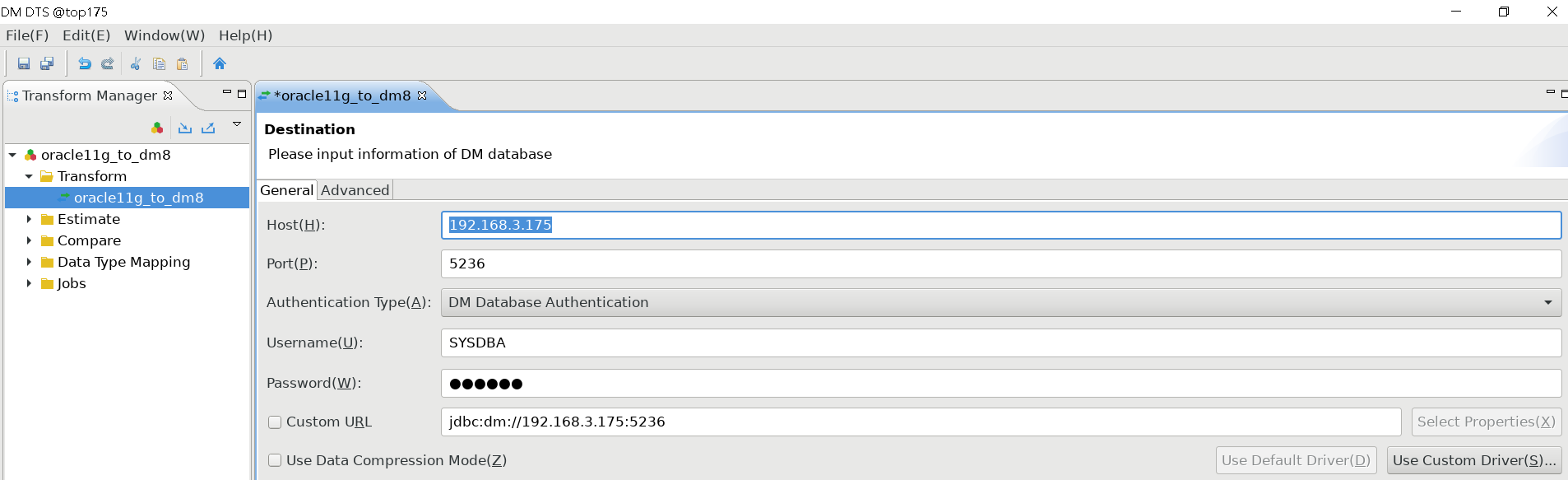Click the Cut scissors icon
The height and width of the screenshot is (480, 1568).
click(x=136, y=63)
